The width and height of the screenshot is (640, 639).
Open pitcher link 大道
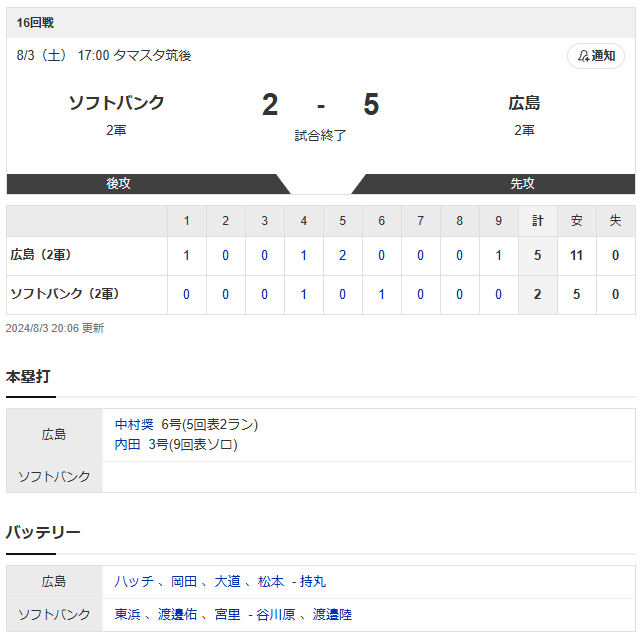pos(227,581)
